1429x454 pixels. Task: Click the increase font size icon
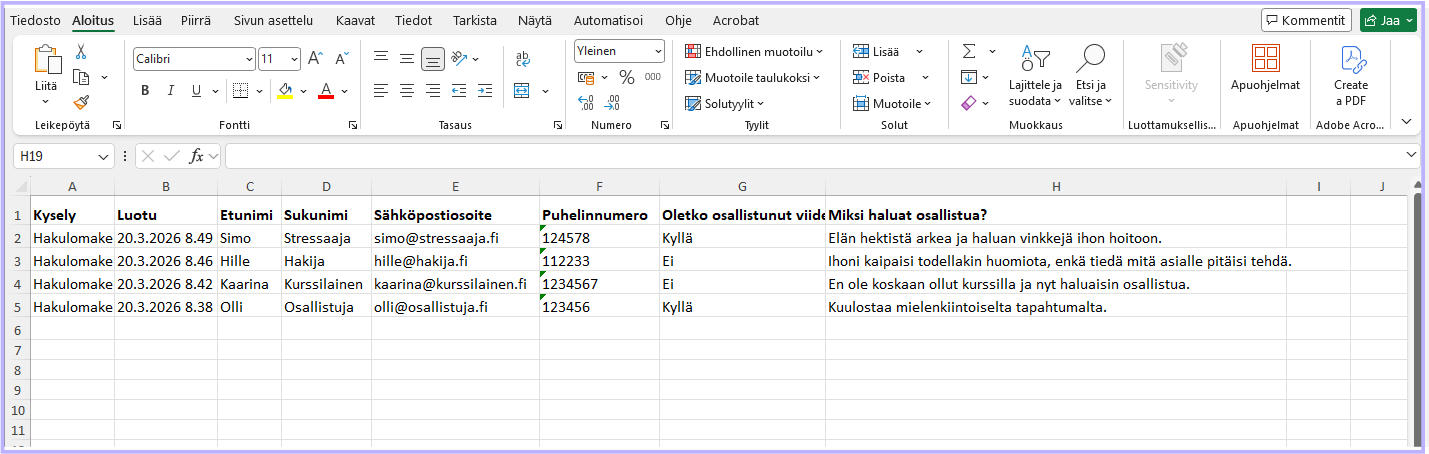(x=315, y=59)
